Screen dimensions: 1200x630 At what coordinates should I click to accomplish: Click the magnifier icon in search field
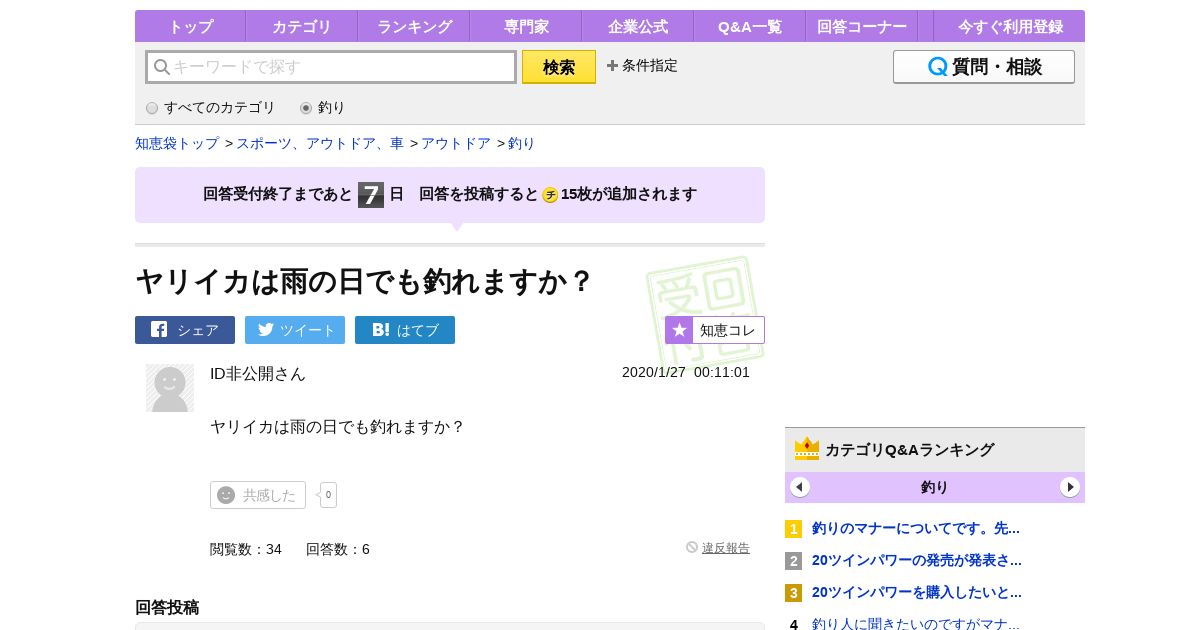(161, 67)
